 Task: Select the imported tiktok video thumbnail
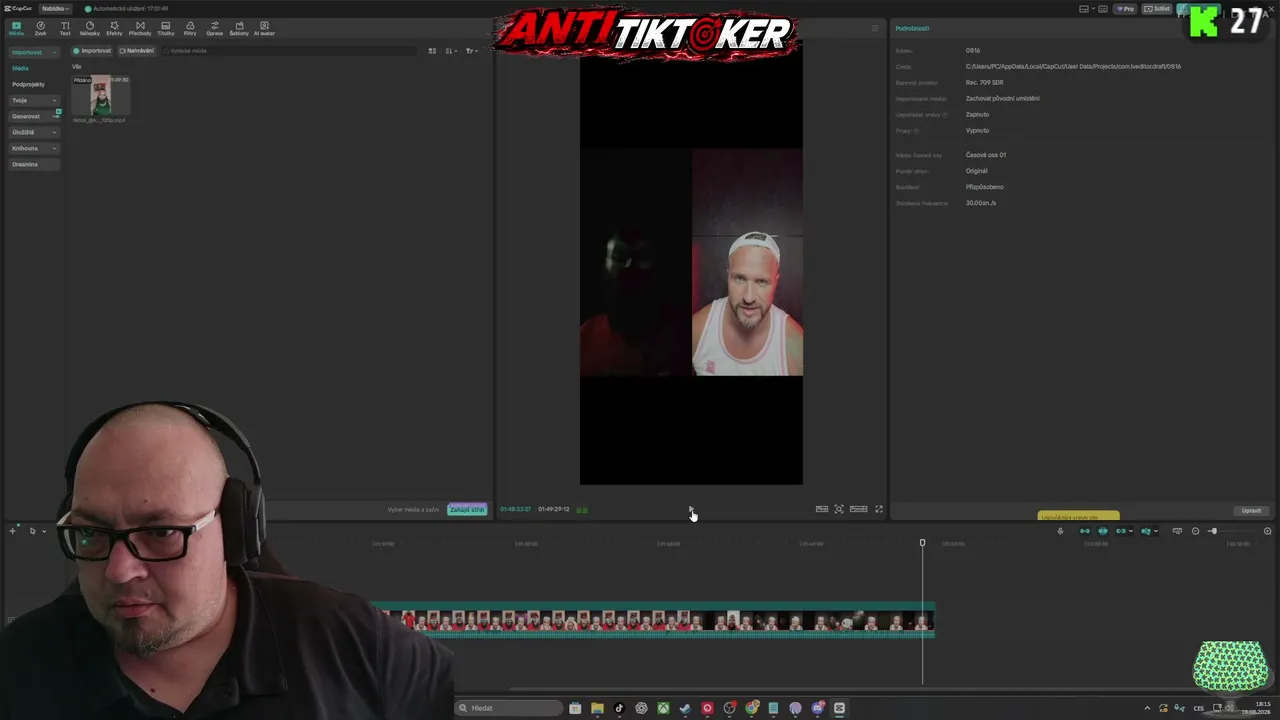pos(100,96)
